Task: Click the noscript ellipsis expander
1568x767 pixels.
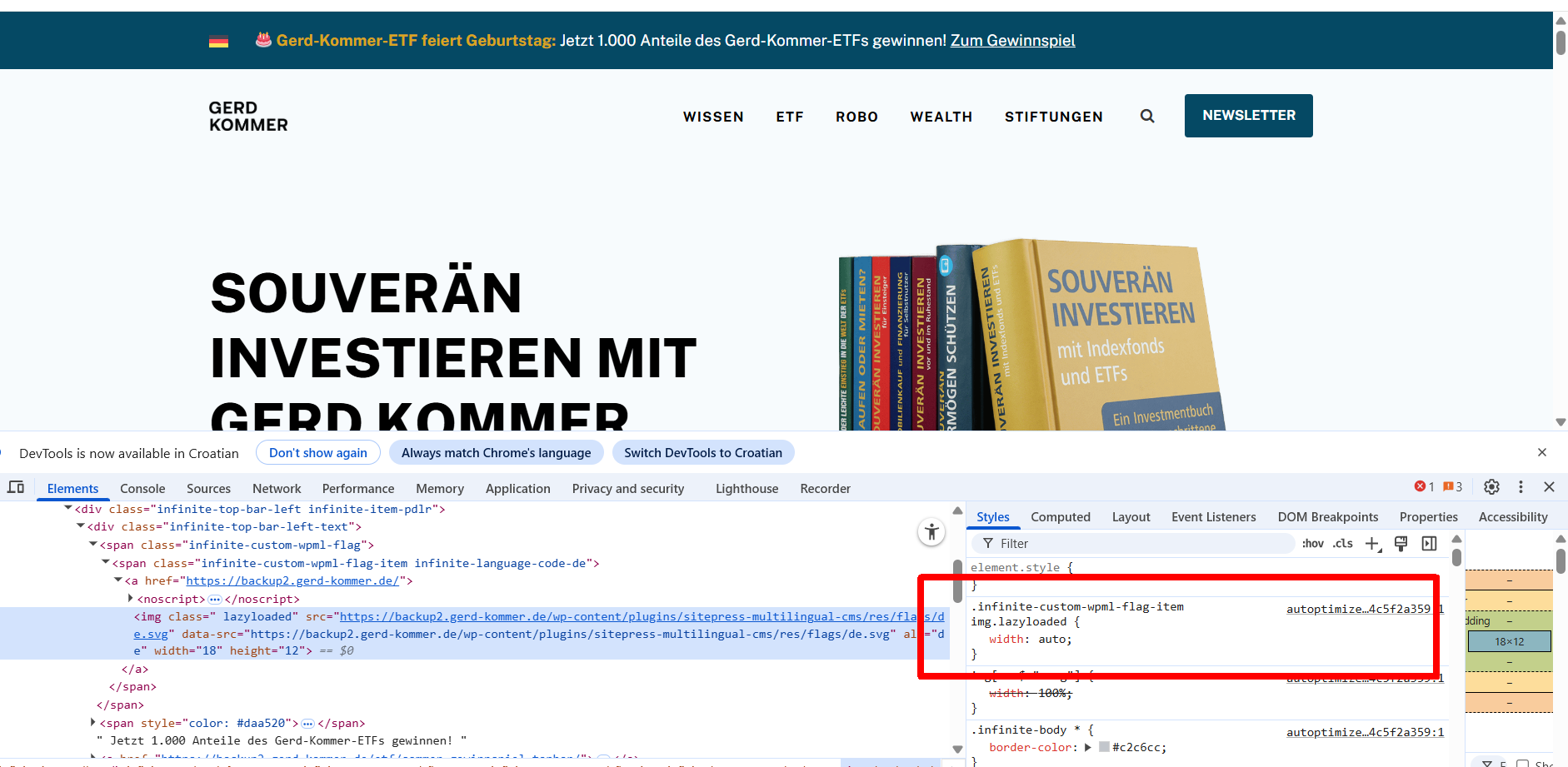Action: [215, 600]
